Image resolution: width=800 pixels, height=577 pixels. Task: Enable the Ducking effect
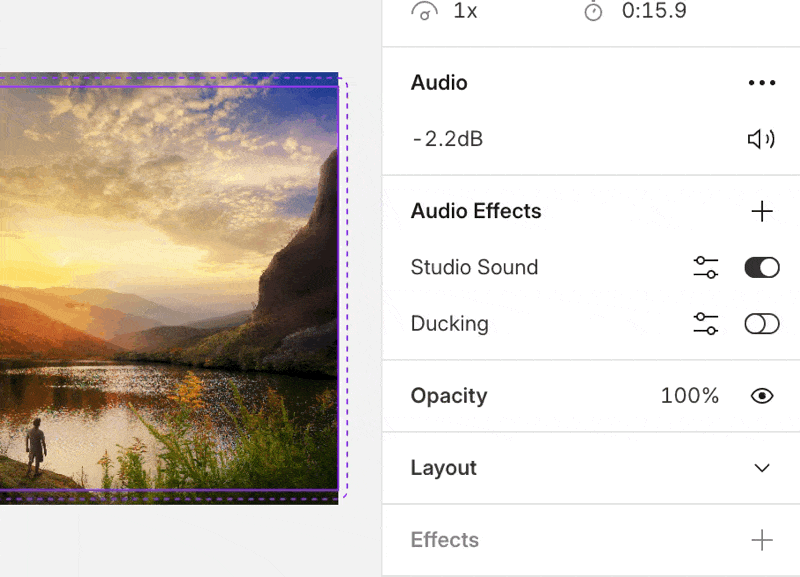[x=761, y=323]
